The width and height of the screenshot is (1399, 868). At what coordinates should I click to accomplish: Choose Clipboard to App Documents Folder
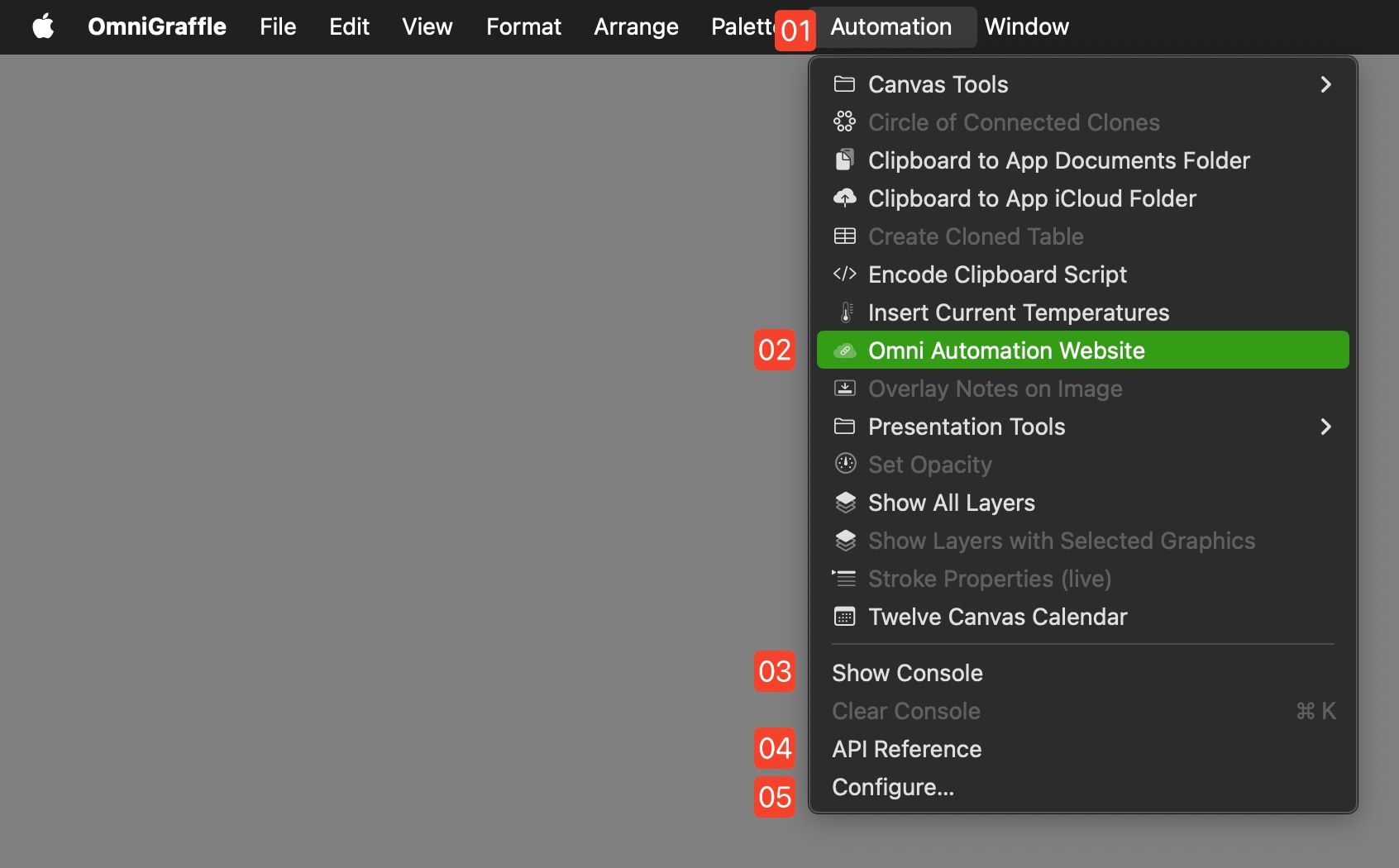pyautogui.click(x=1082, y=160)
